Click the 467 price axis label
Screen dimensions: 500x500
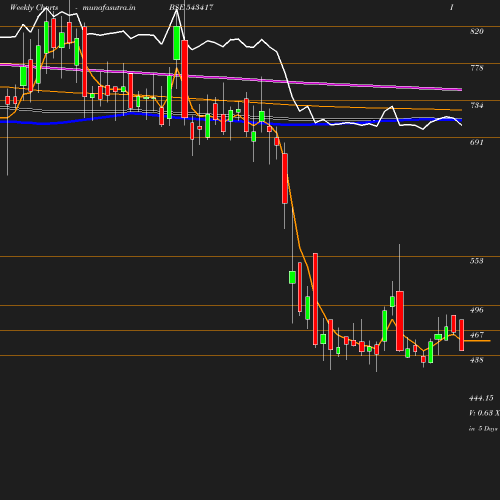(x=477, y=335)
